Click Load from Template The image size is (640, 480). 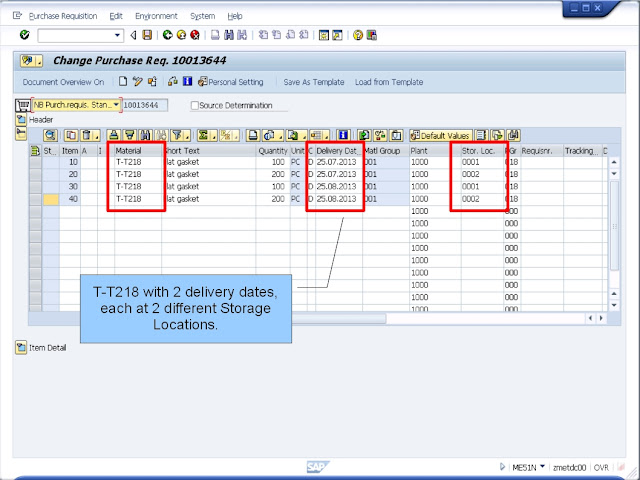(x=389, y=82)
